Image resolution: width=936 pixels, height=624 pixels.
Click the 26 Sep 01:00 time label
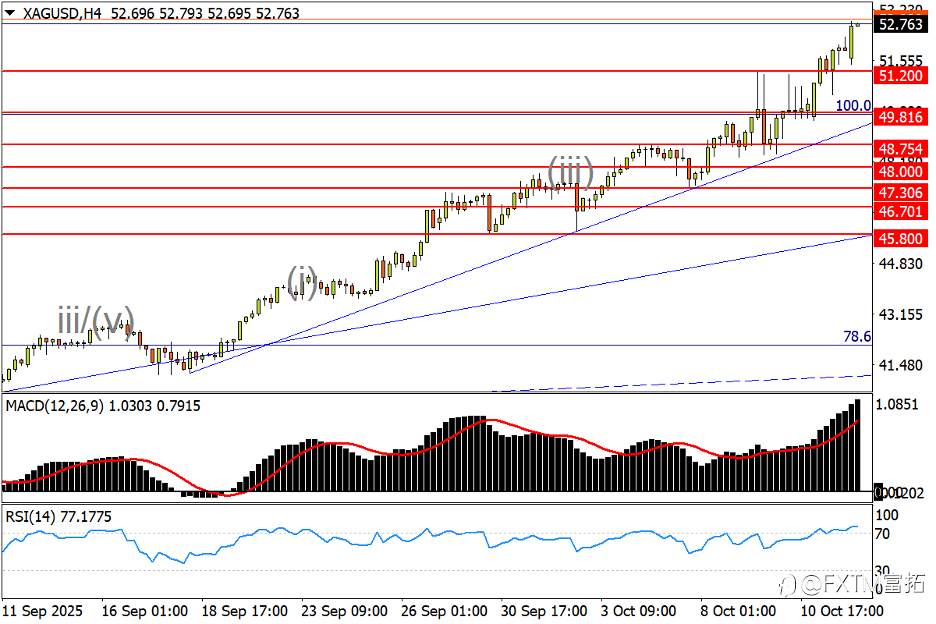point(444,611)
